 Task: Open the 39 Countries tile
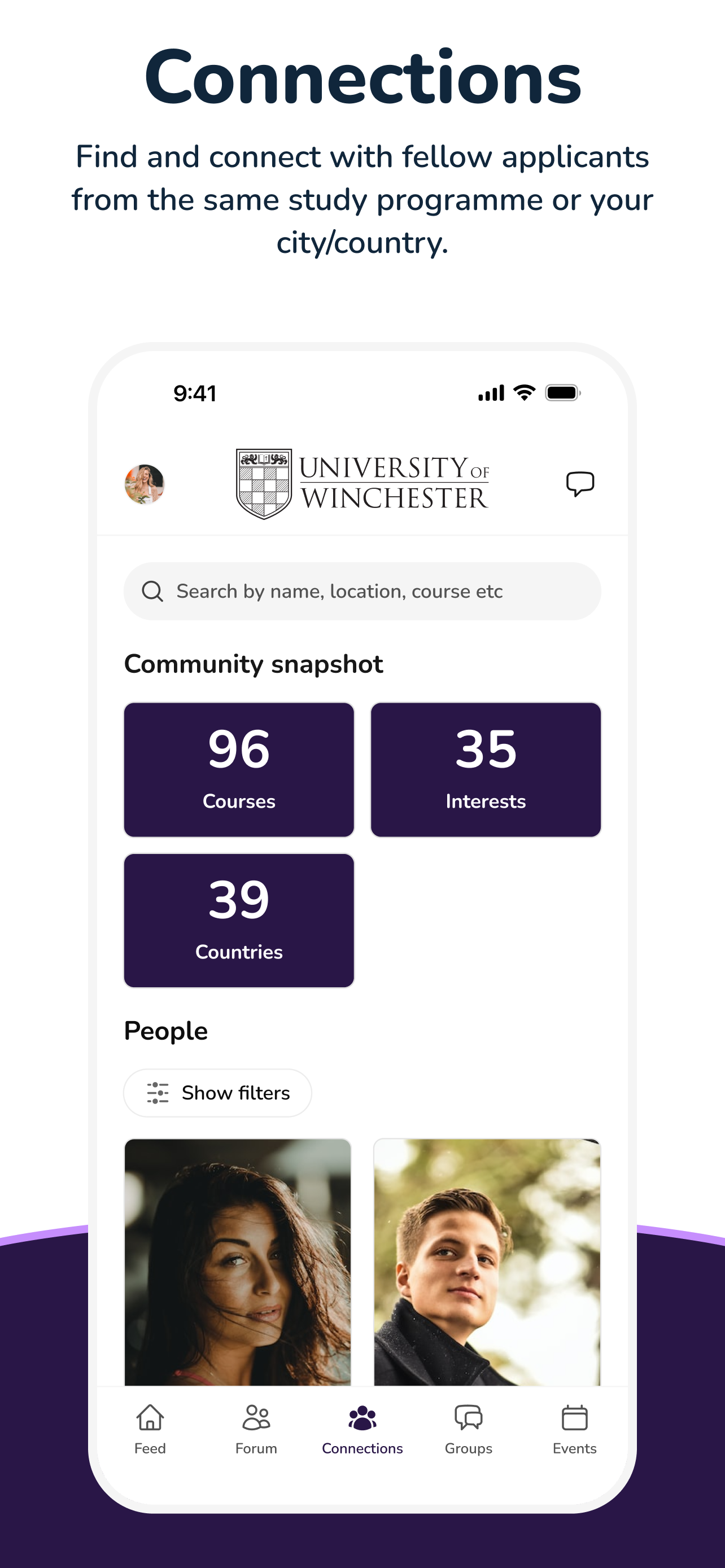coord(239,921)
